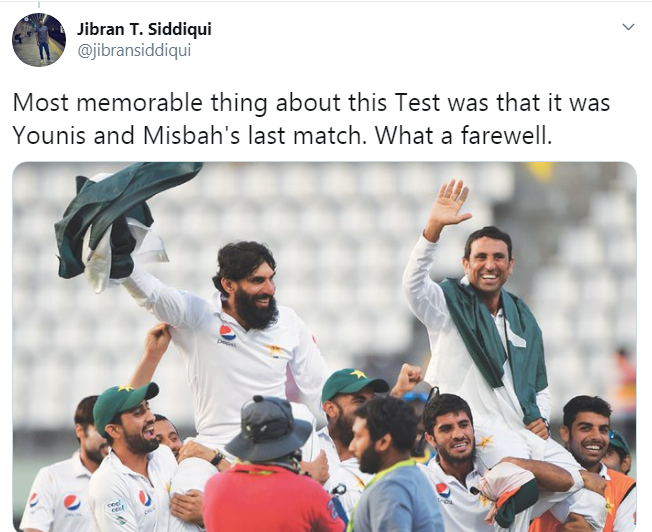This screenshot has width=652, height=532.
Task: Click the Jibran T. Siddiqui display name
Action: tap(144, 29)
